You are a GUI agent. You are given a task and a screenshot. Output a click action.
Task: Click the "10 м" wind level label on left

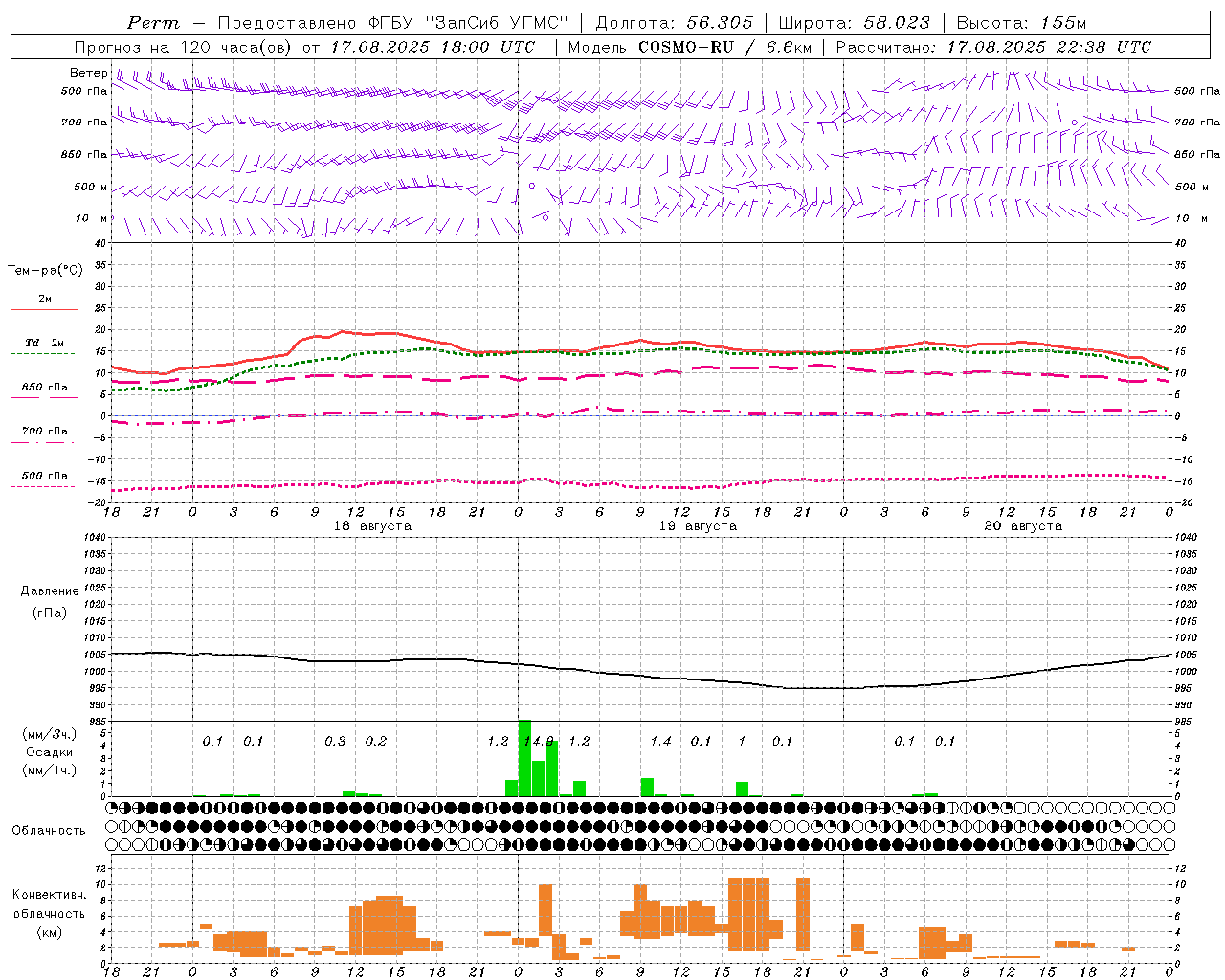(92, 218)
